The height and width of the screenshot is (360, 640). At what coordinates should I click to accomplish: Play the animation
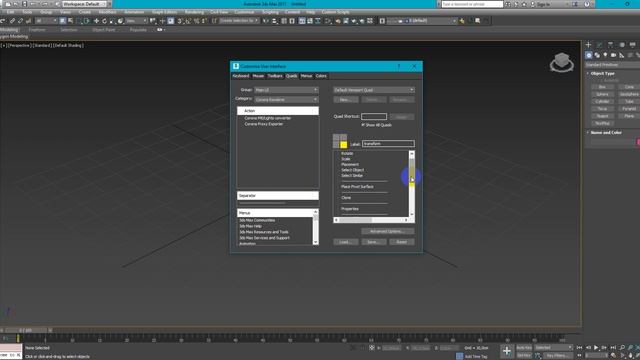tap(596, 348)
